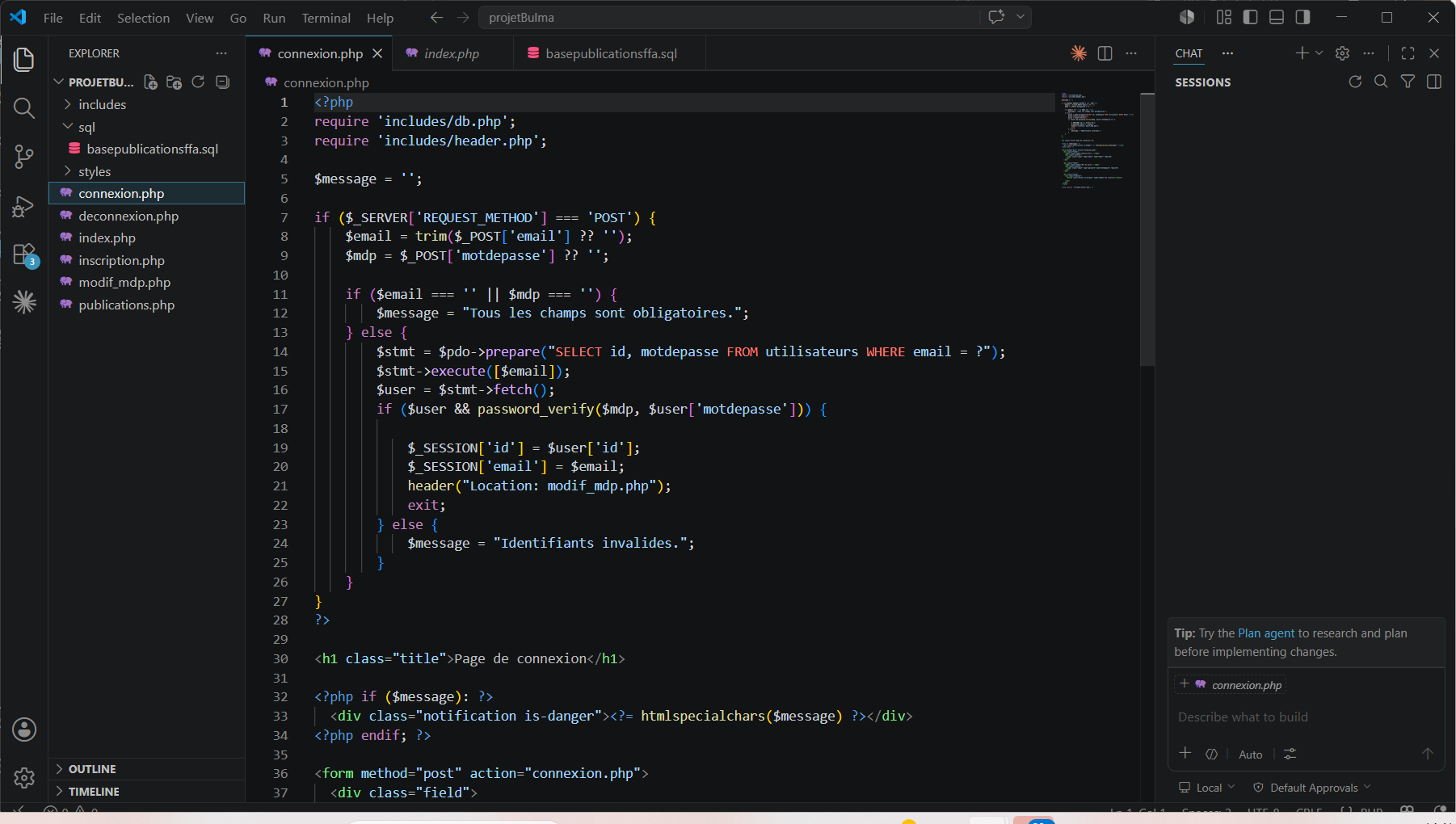Select the Auto model button in chat
Image resolution: width=1456 pixels, height=824 pixels.
click(1250, 755)
